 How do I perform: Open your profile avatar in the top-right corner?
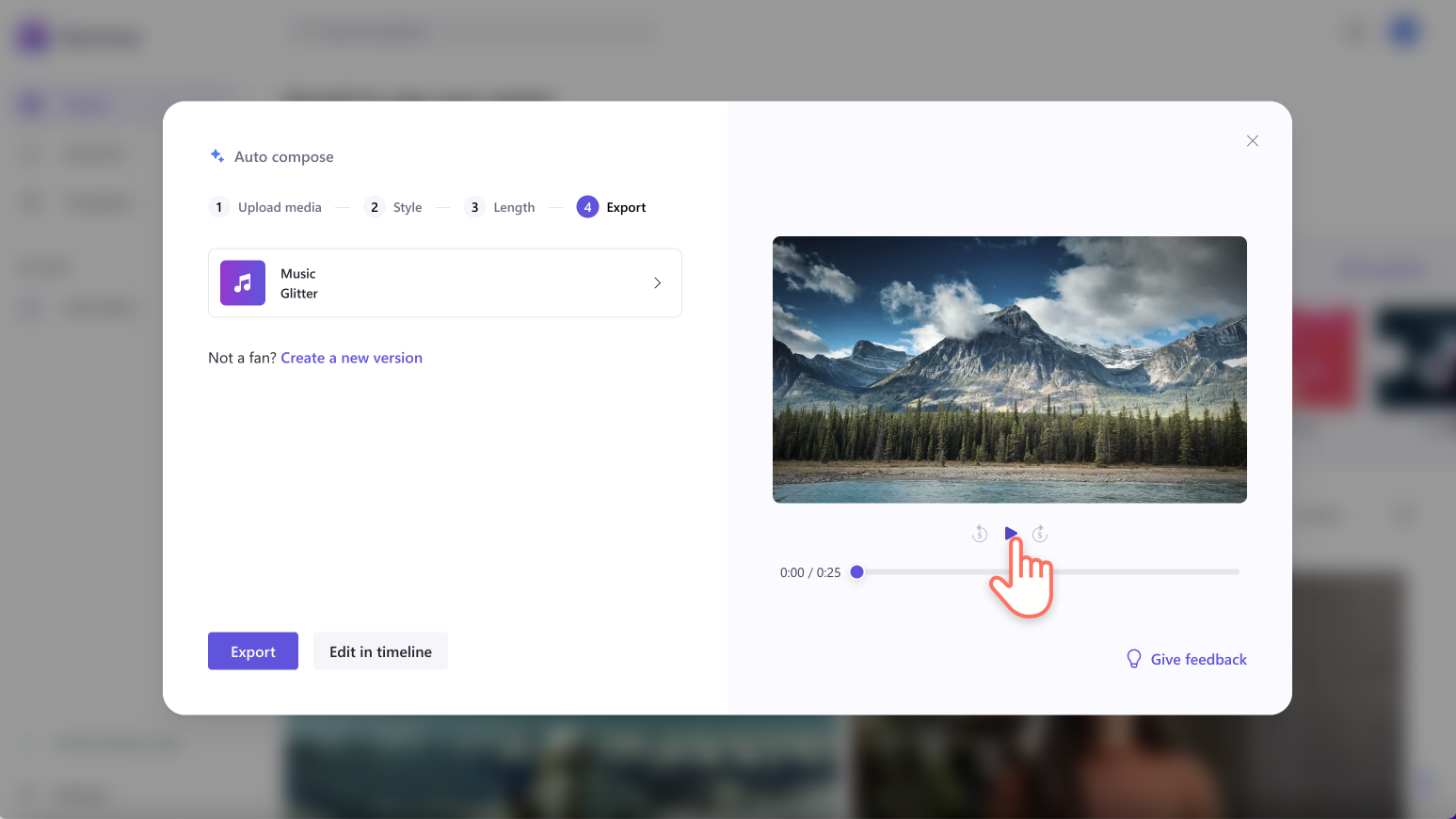(1402, 31)
